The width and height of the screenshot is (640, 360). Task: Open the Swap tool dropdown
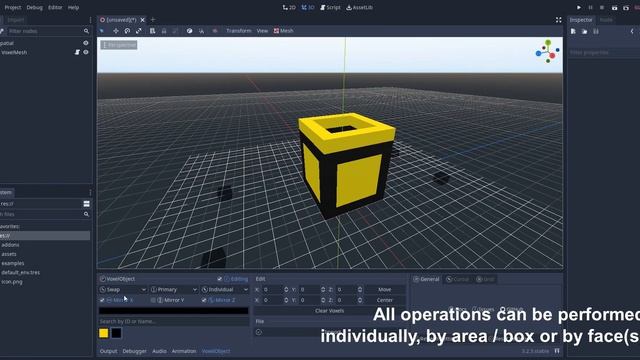tap(123, 289)
